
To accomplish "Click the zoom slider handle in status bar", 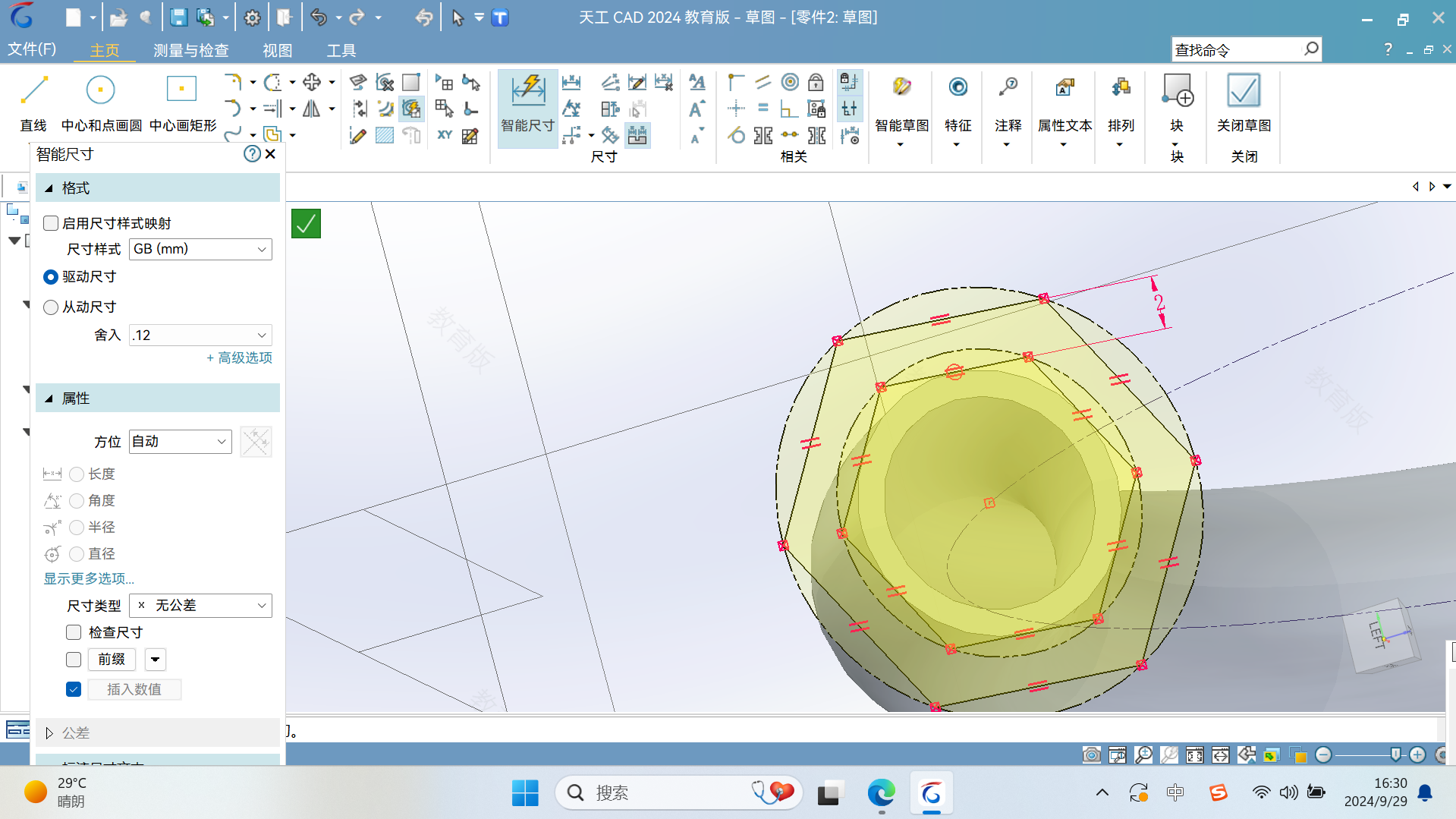I will pyautogui.click(x=1395, y=754).
